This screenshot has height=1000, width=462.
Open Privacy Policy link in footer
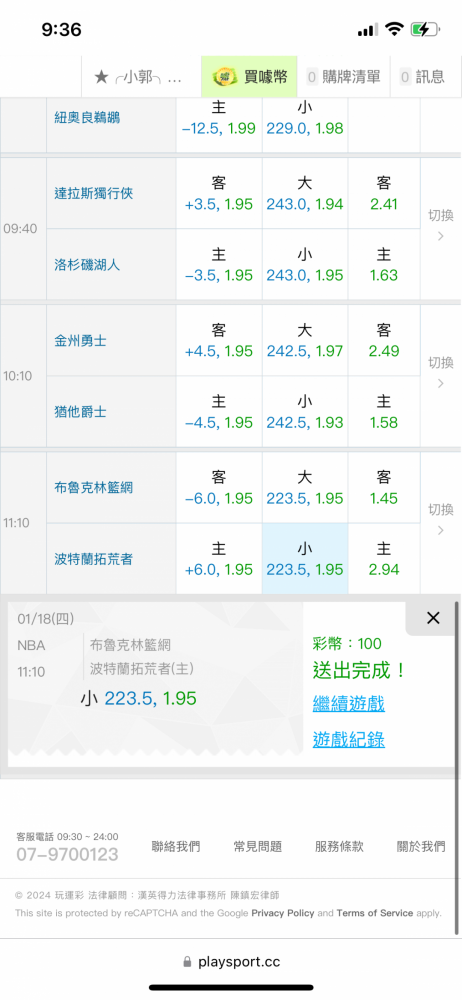click(x=283, y=913)
